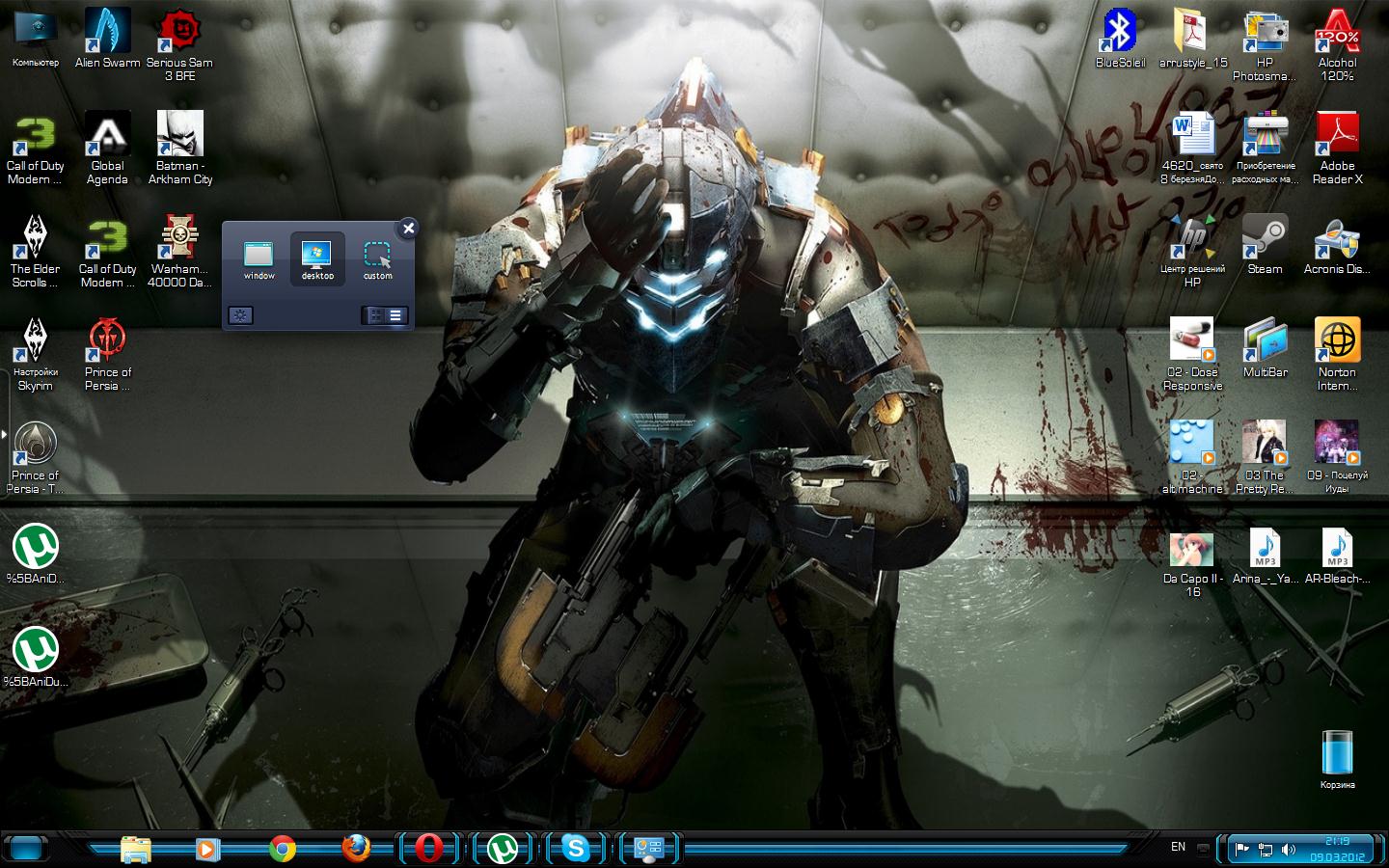
Task: Select the 03 The Pretty Re... video file
Action: click(x=1265, y=457)
